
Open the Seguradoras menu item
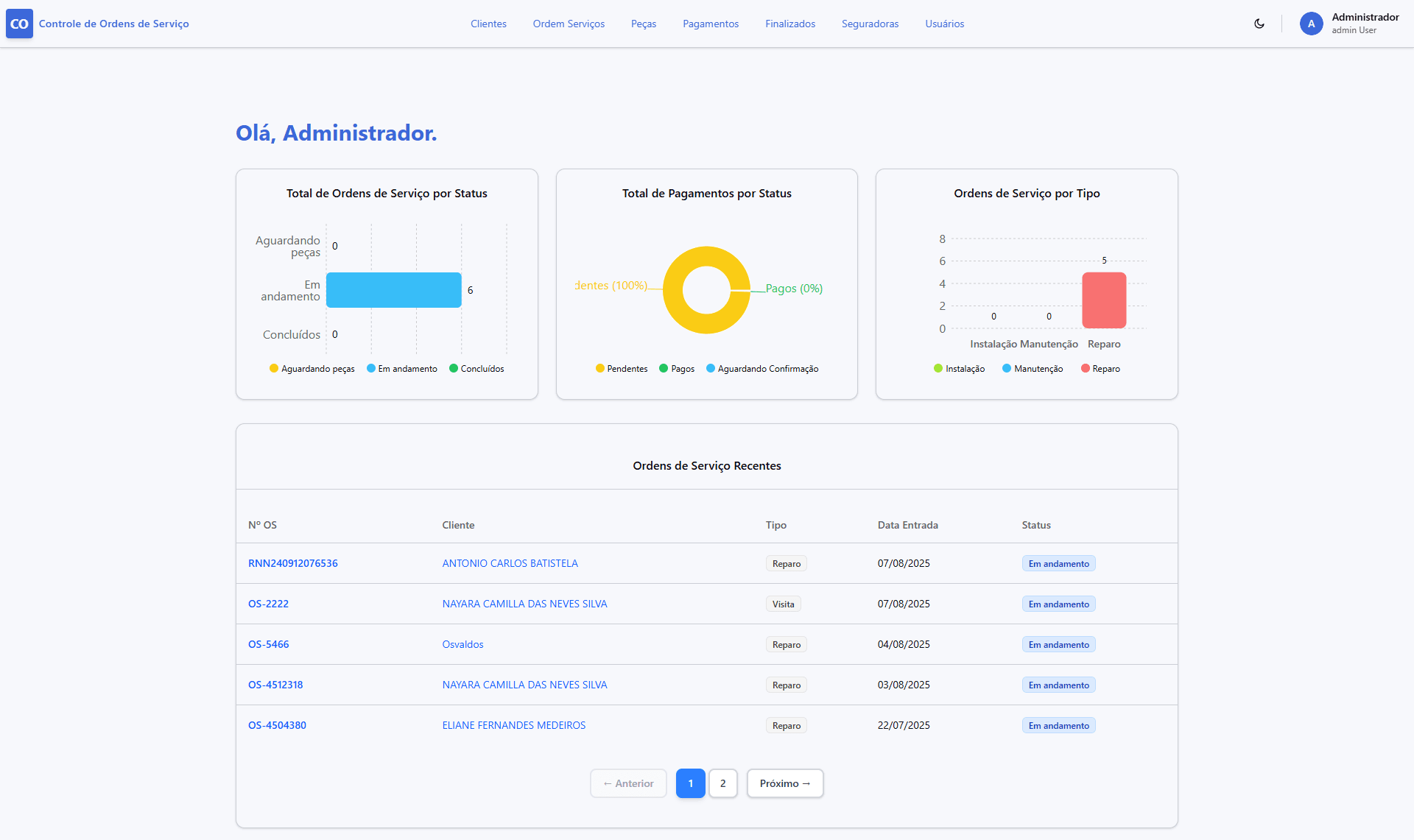tap(870, 24)
